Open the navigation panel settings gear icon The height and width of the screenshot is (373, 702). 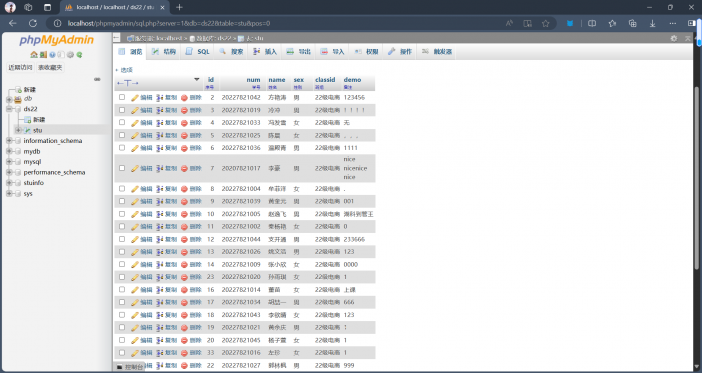[70, 55]
